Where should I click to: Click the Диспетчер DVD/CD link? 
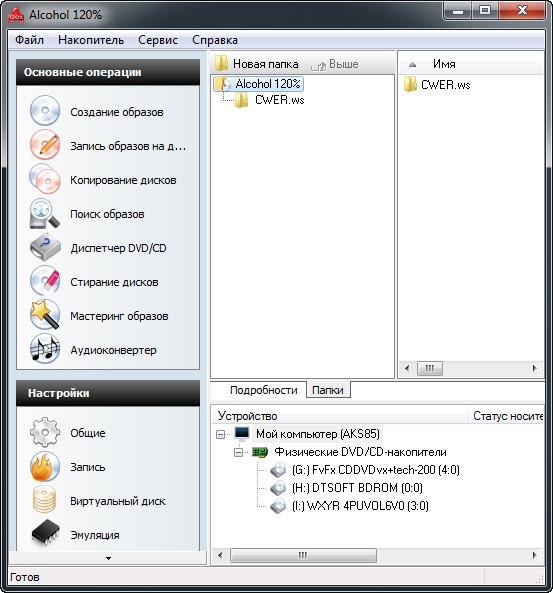coord(118,248)
